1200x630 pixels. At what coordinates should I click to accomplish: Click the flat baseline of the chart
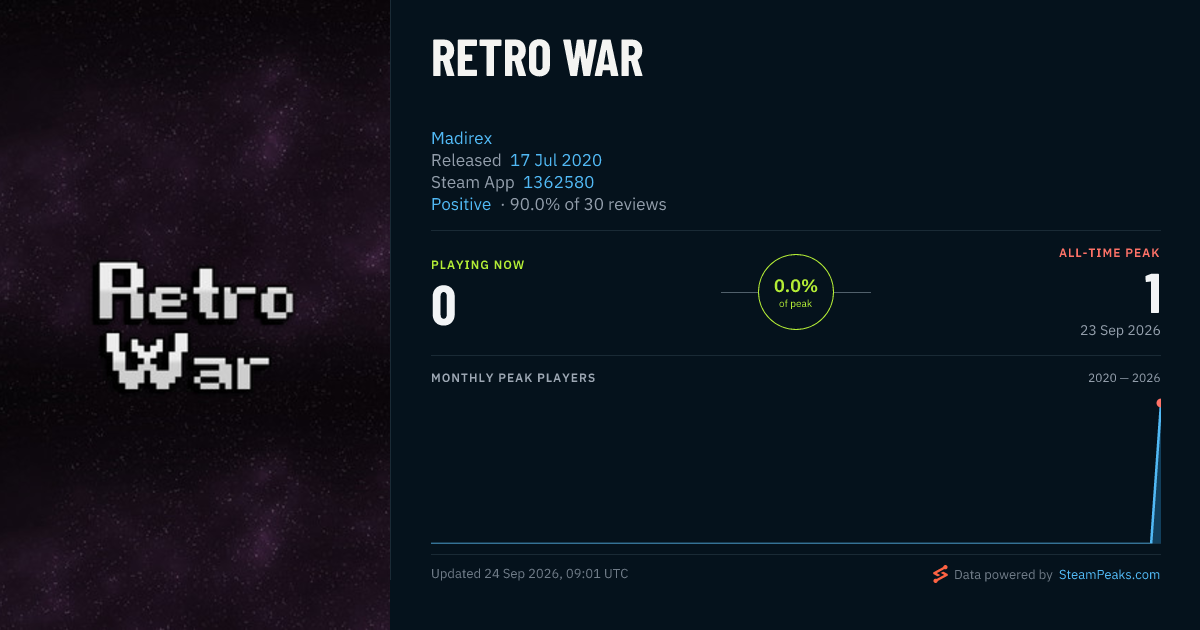click(x=790, y=543)
